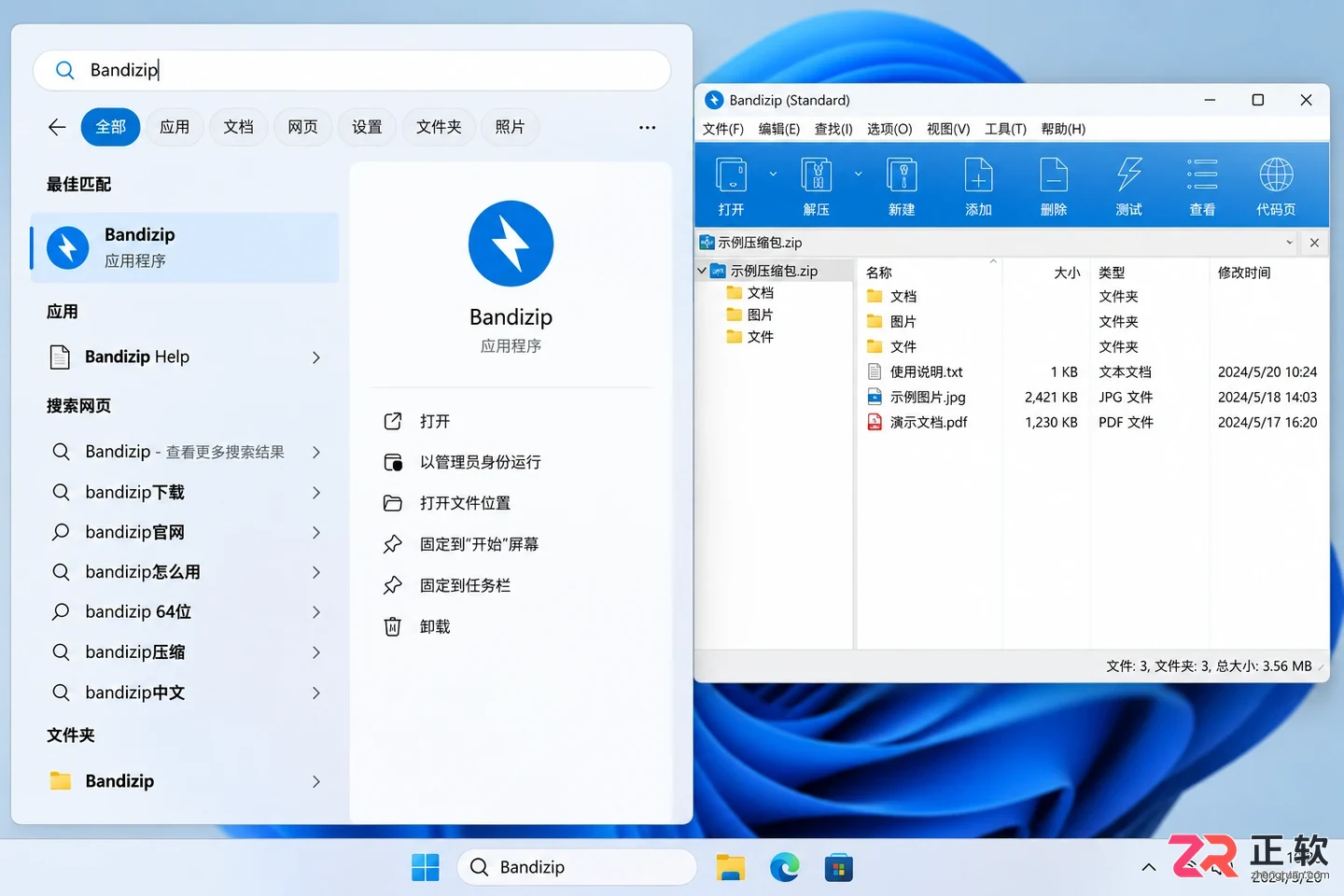Click the 查看 view toolbar icon

[1202, 175]
